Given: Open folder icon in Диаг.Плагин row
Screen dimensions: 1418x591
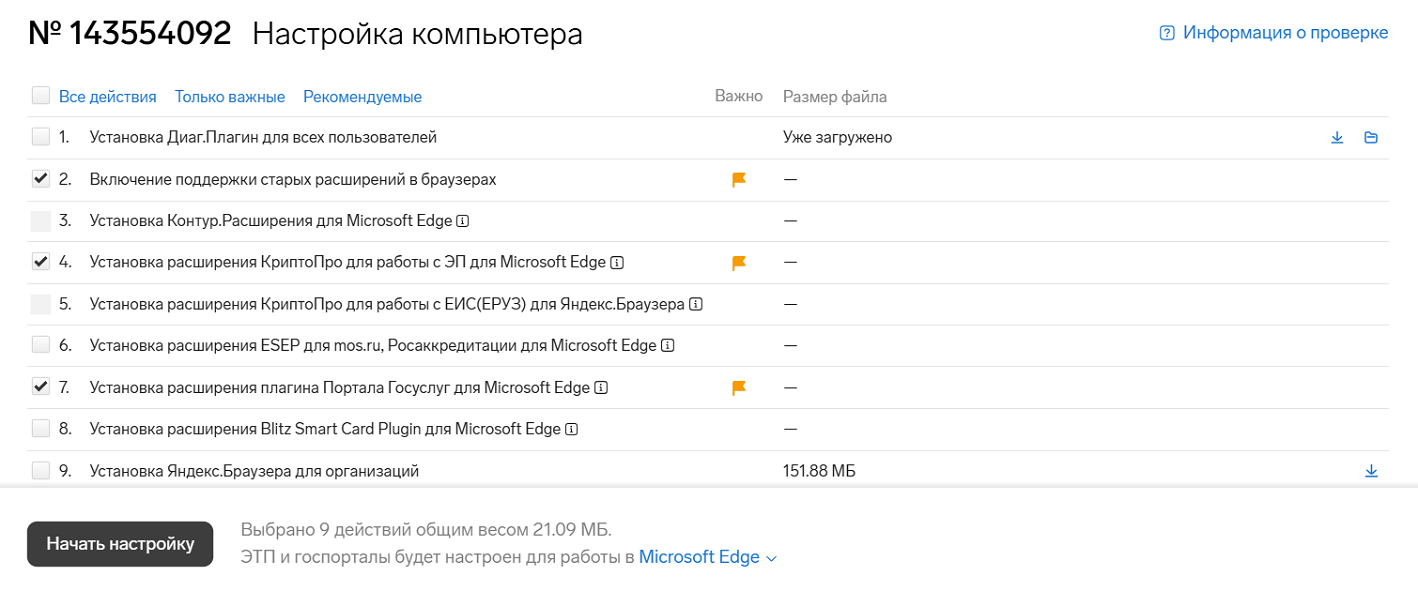Looking at the screenshot, I should pos(1371,138).
